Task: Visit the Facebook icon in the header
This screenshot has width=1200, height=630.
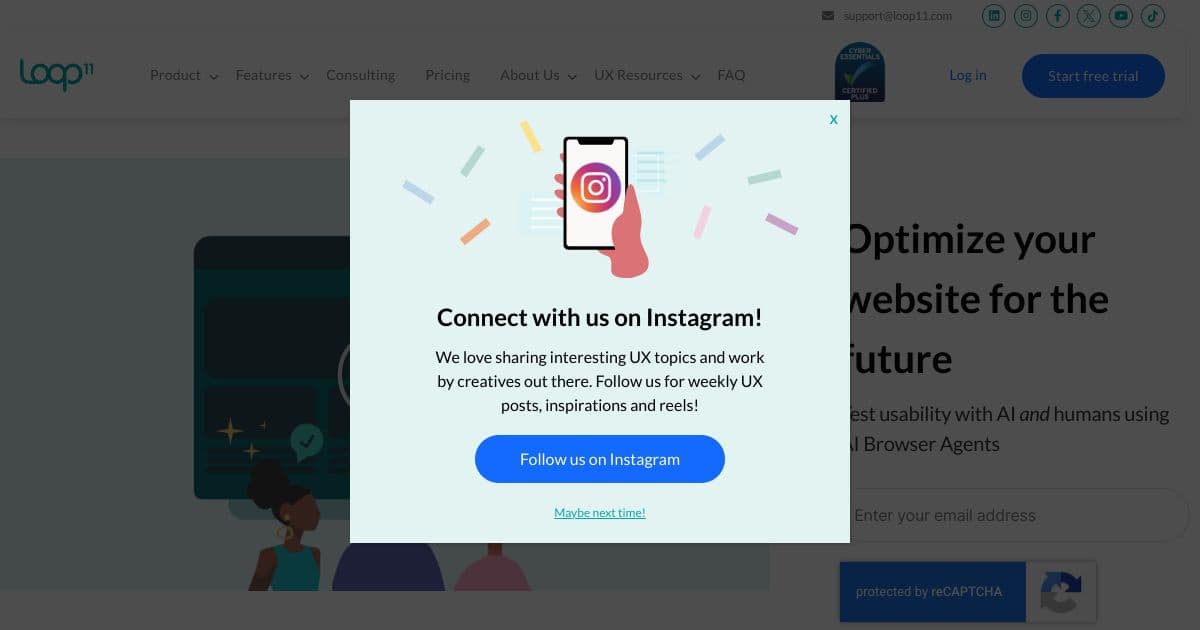Action: [x=1058, y=15]
